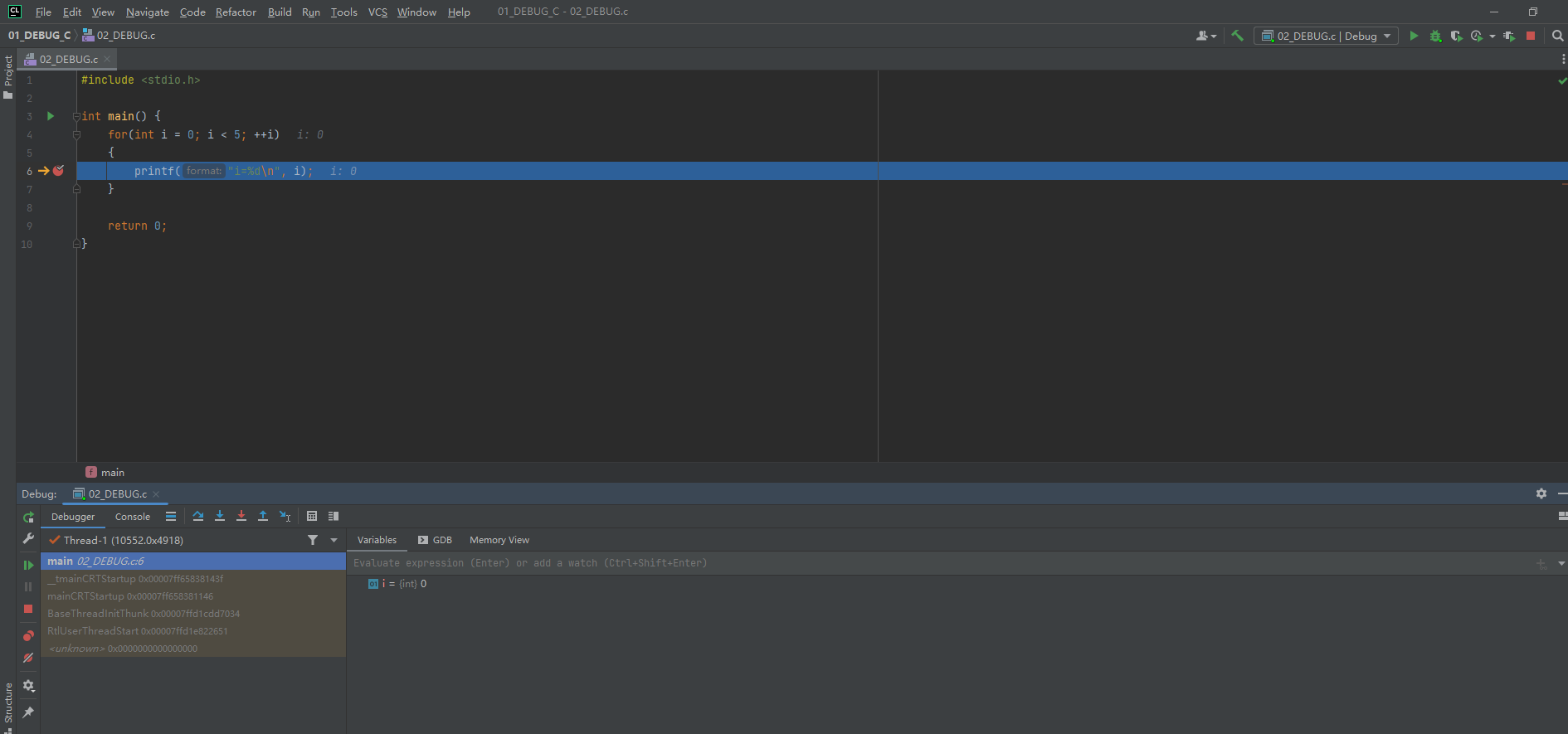The height and width of the screenshot is (734, 1568).
Task: Open the Project tool window sidebar button
Action: tap(8, 76)
